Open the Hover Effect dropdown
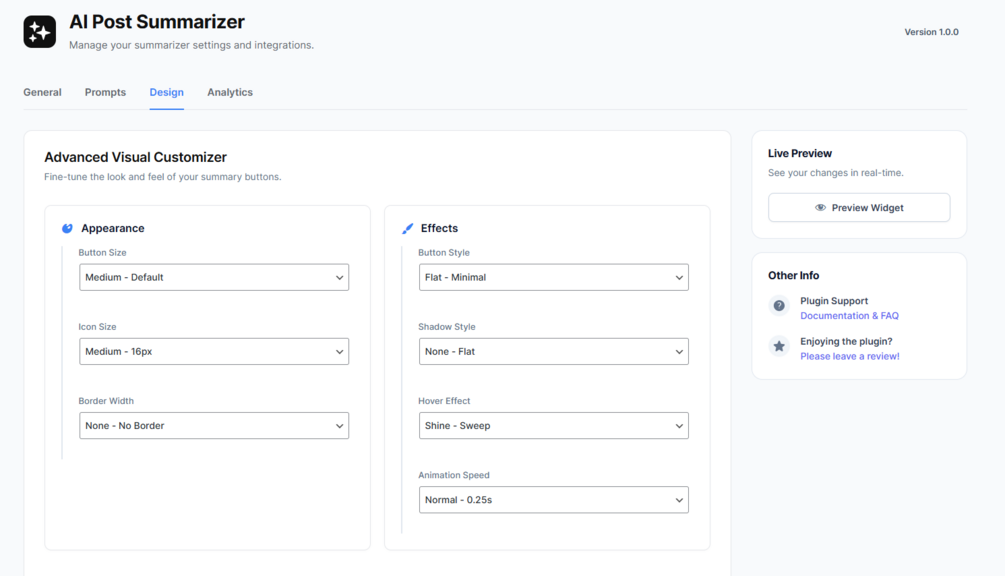 coord(553,426)
